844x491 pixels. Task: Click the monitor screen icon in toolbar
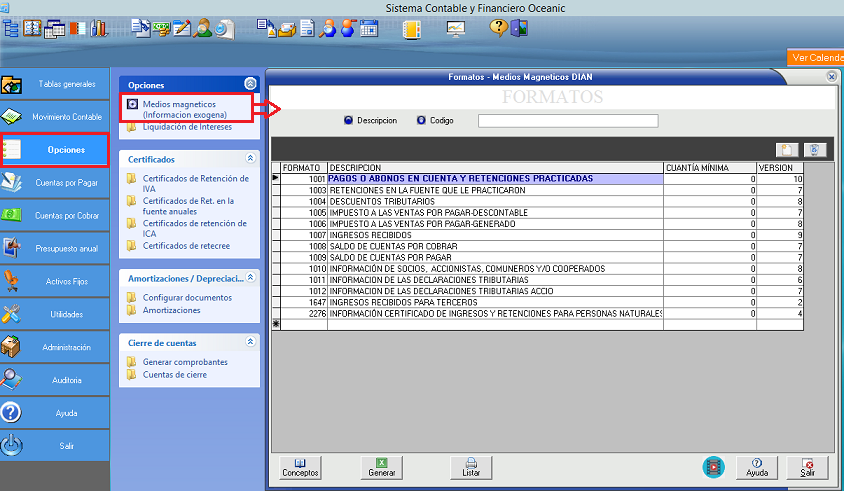456,28
